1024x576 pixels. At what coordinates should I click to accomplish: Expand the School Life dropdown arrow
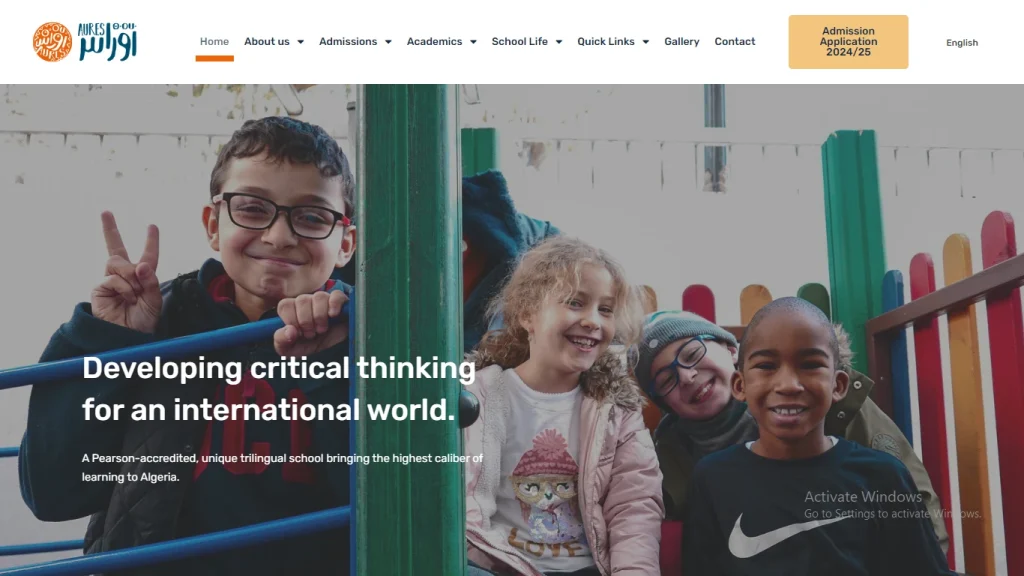point(559,42)
